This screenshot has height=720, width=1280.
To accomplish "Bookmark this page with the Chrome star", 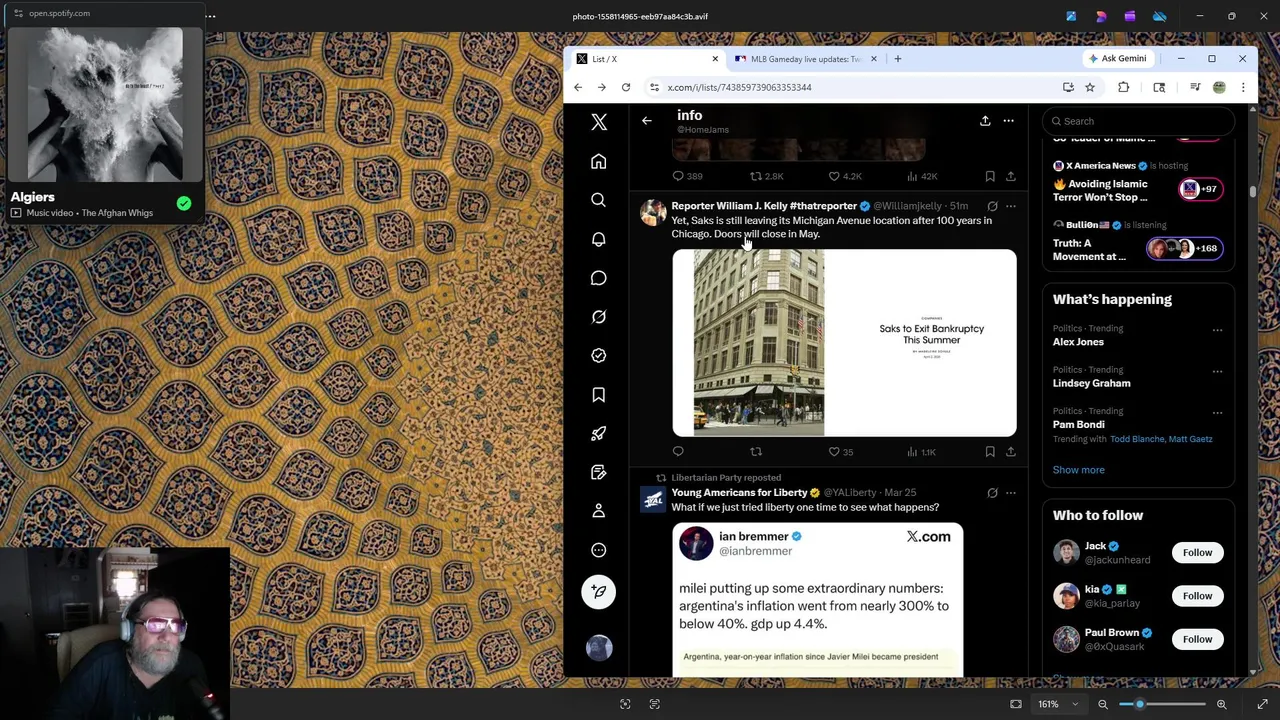I will click(x=1090, y=87).
